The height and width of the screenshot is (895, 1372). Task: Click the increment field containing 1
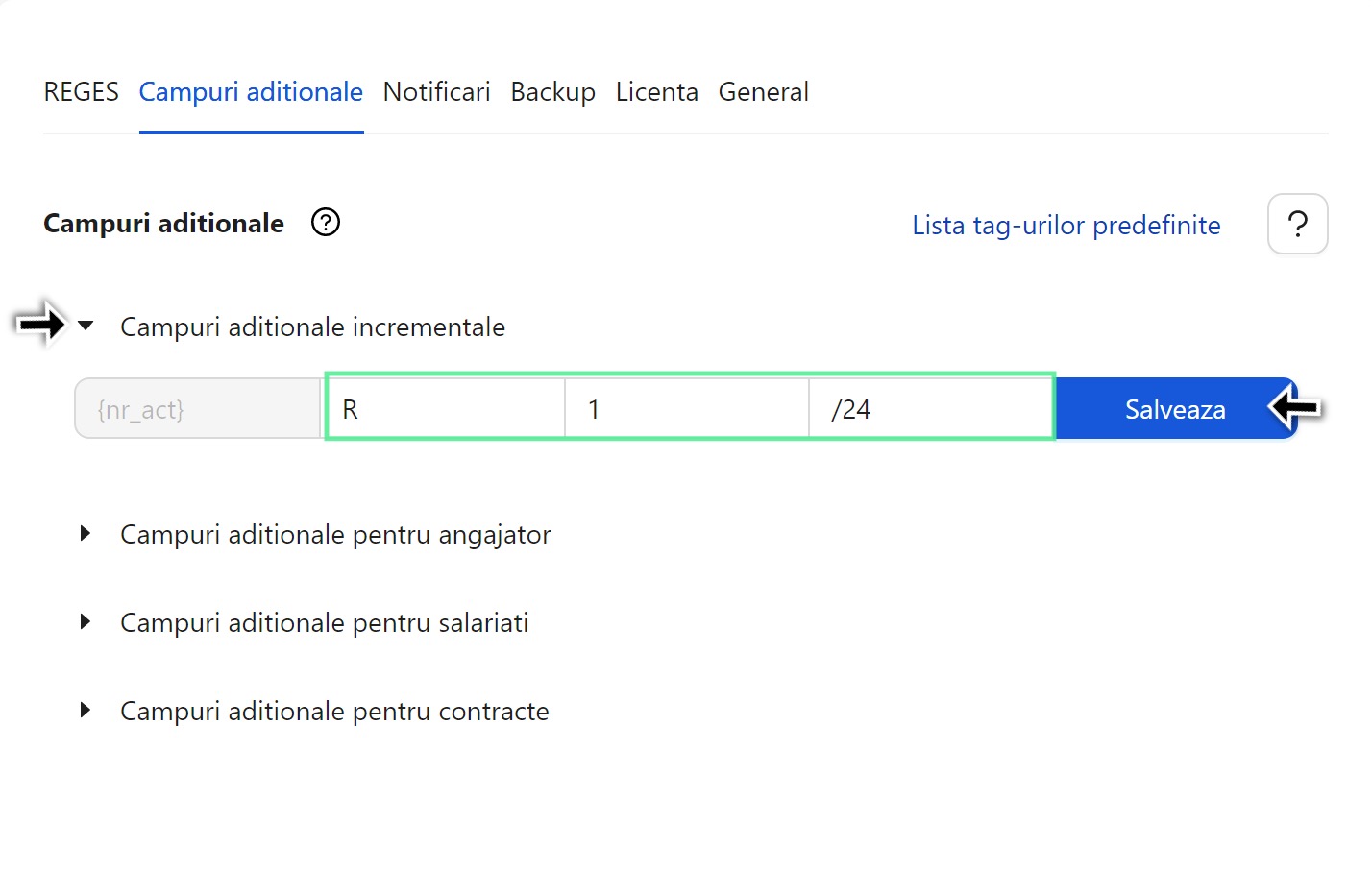point(686,408)
